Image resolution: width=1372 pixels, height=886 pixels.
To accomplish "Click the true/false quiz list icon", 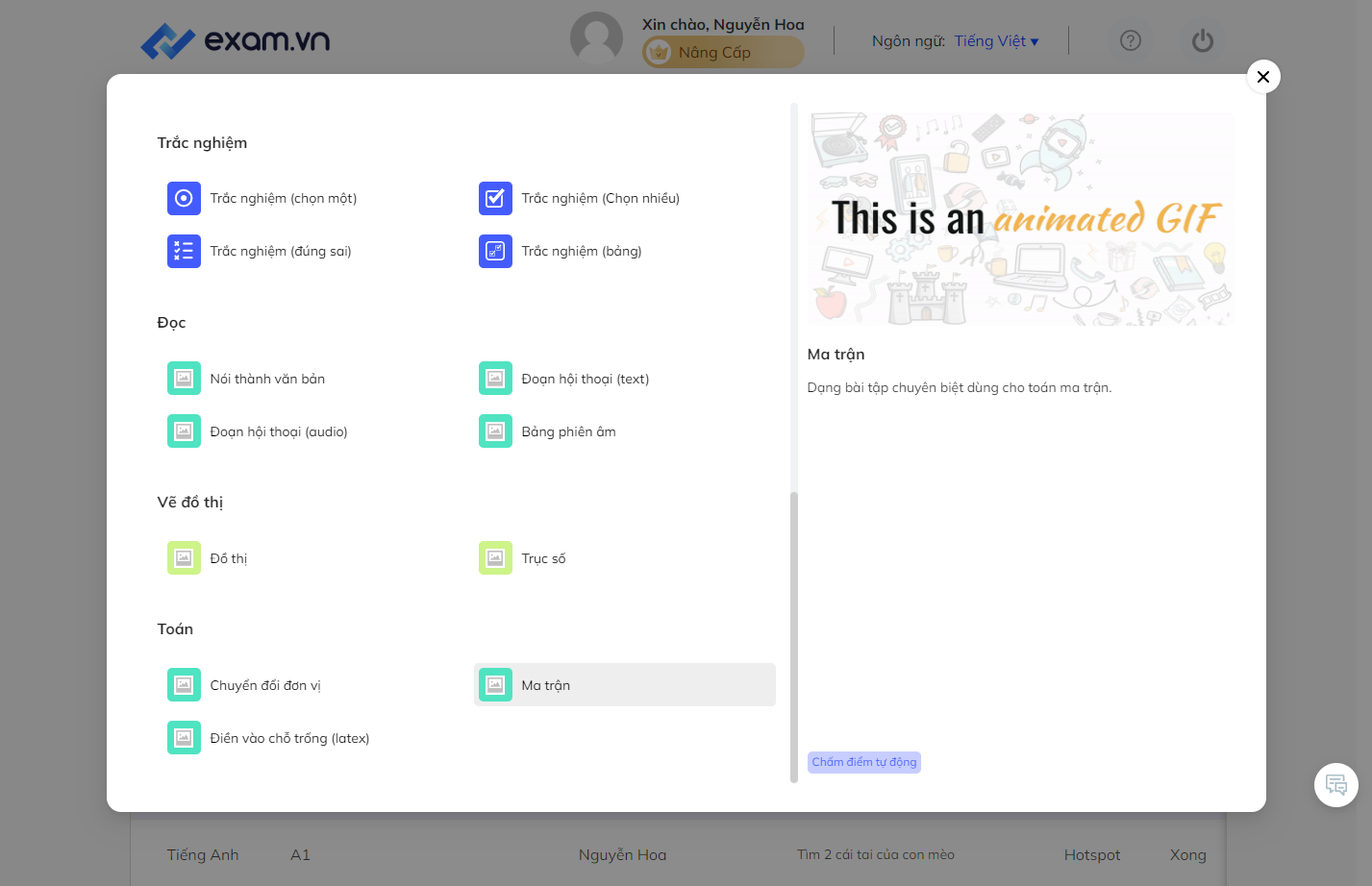I will pyautogui.click(x=184, y=251).
